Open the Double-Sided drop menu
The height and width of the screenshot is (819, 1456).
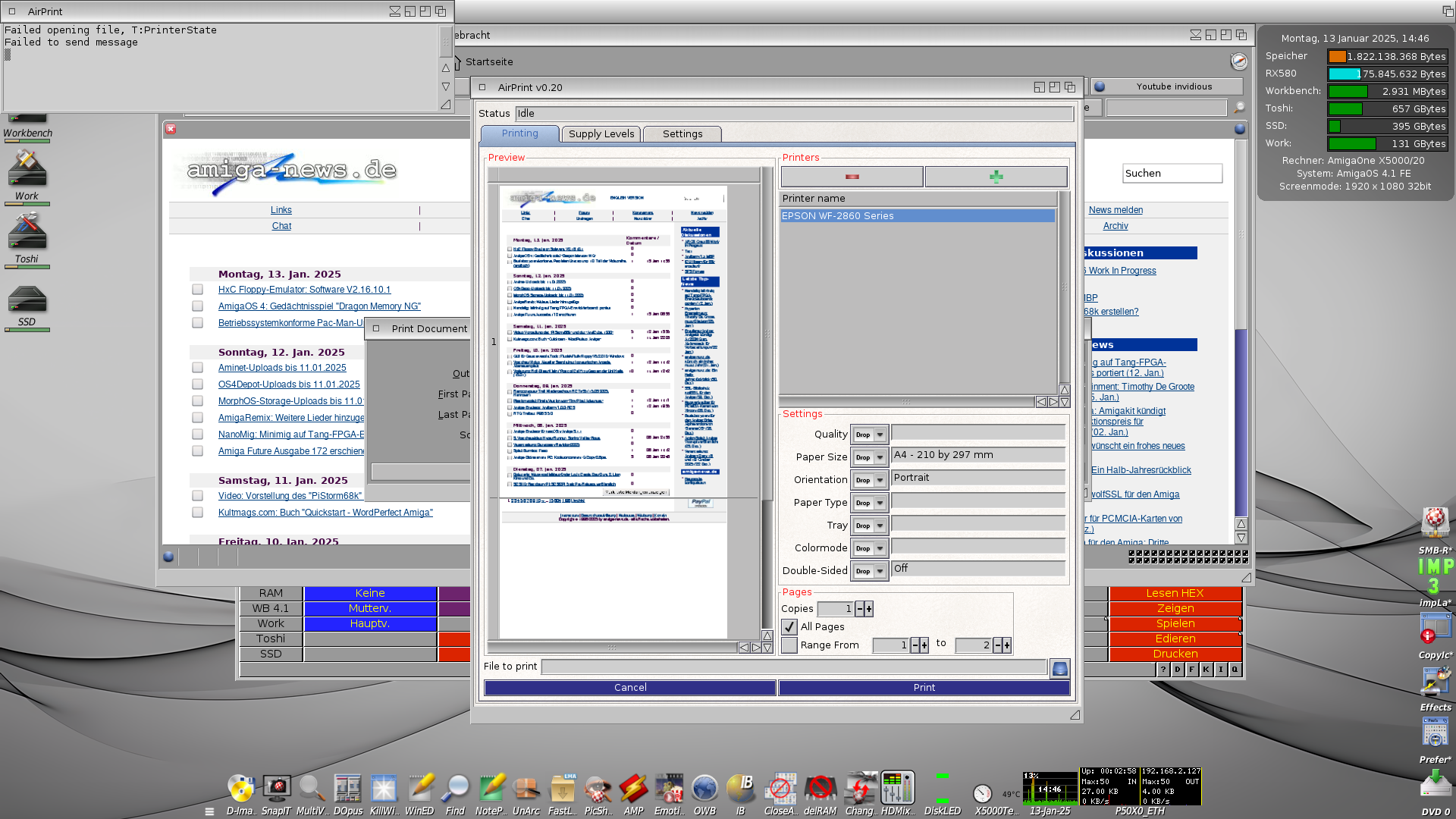point(869,572)
